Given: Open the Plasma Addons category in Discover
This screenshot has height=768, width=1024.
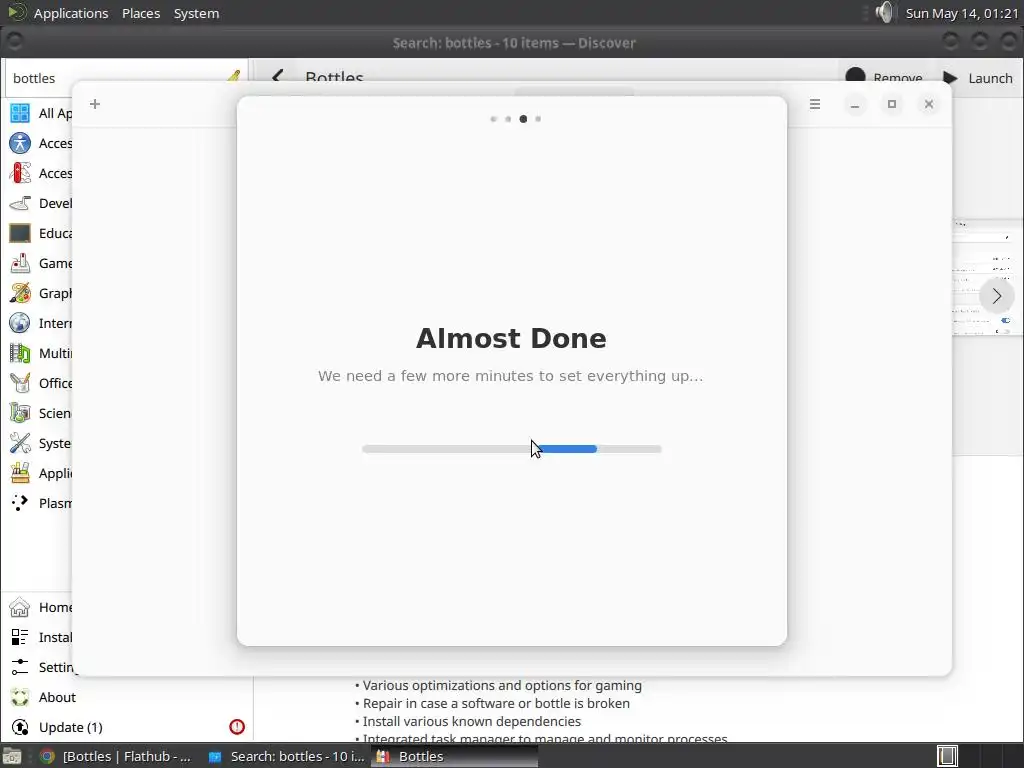Looking at the screenshot, I should [x=40, y=504].
